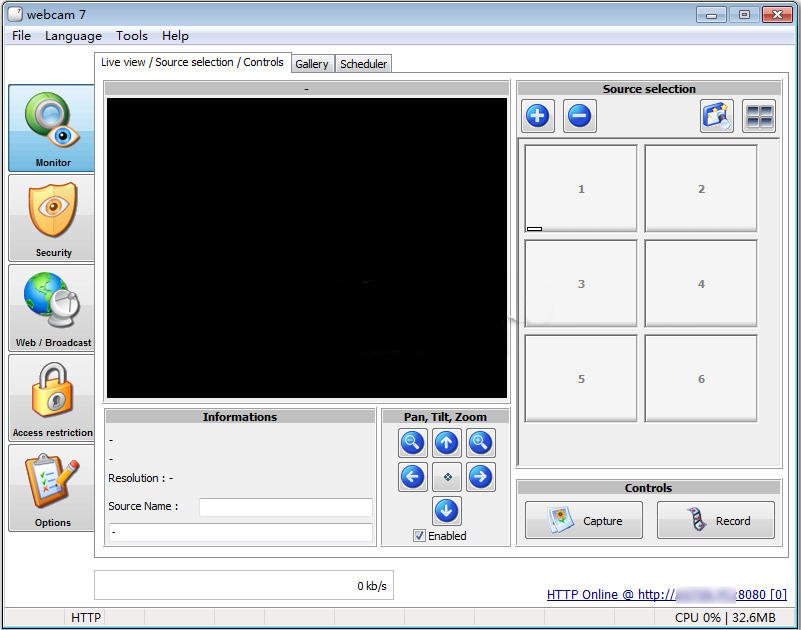Click the 0 kb/s bandwidth bar
This screenshot has width=801, height=630.
click(x=244, y=585)
